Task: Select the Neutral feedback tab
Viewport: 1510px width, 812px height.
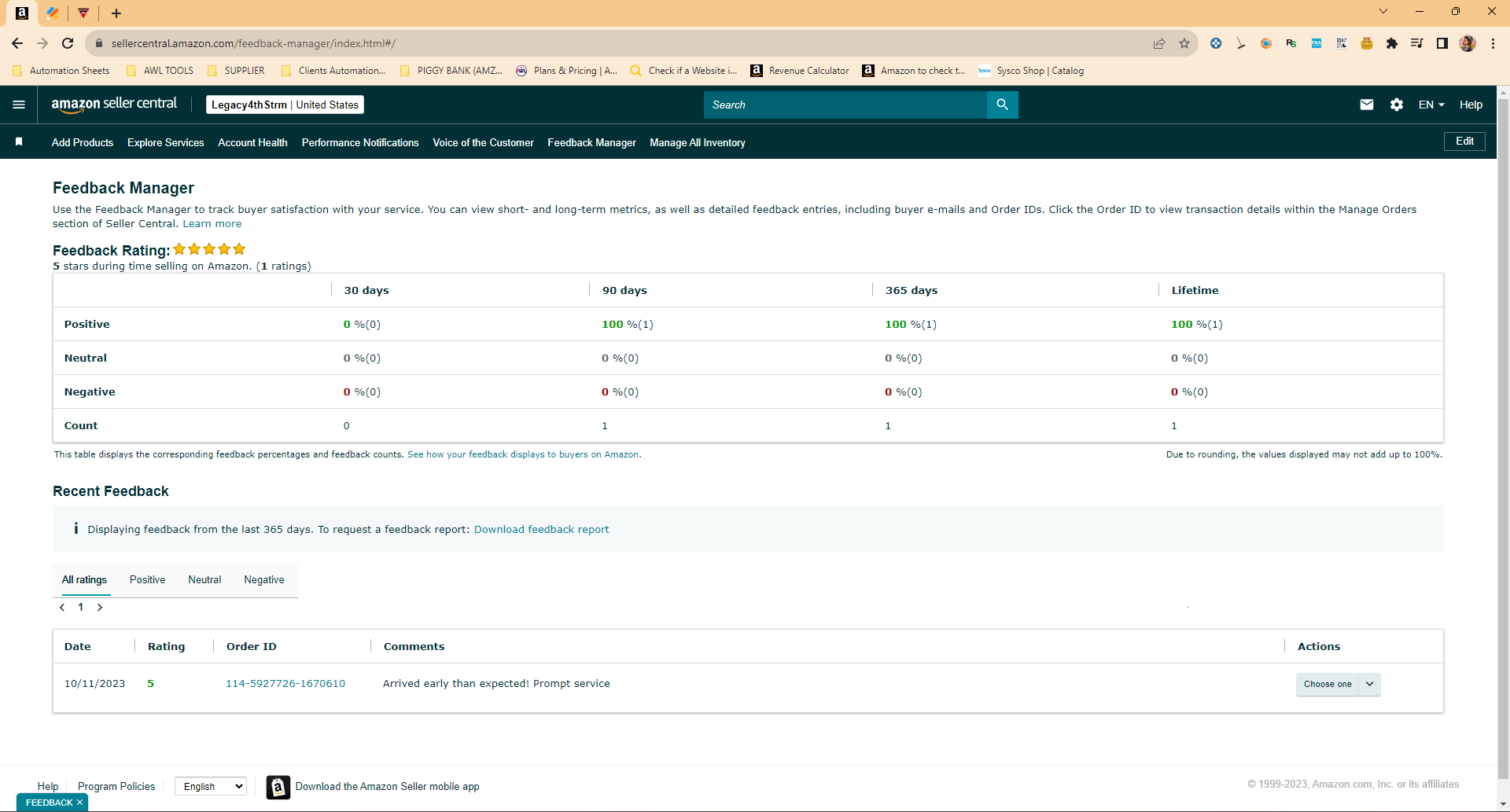Action: pos(204,580)
